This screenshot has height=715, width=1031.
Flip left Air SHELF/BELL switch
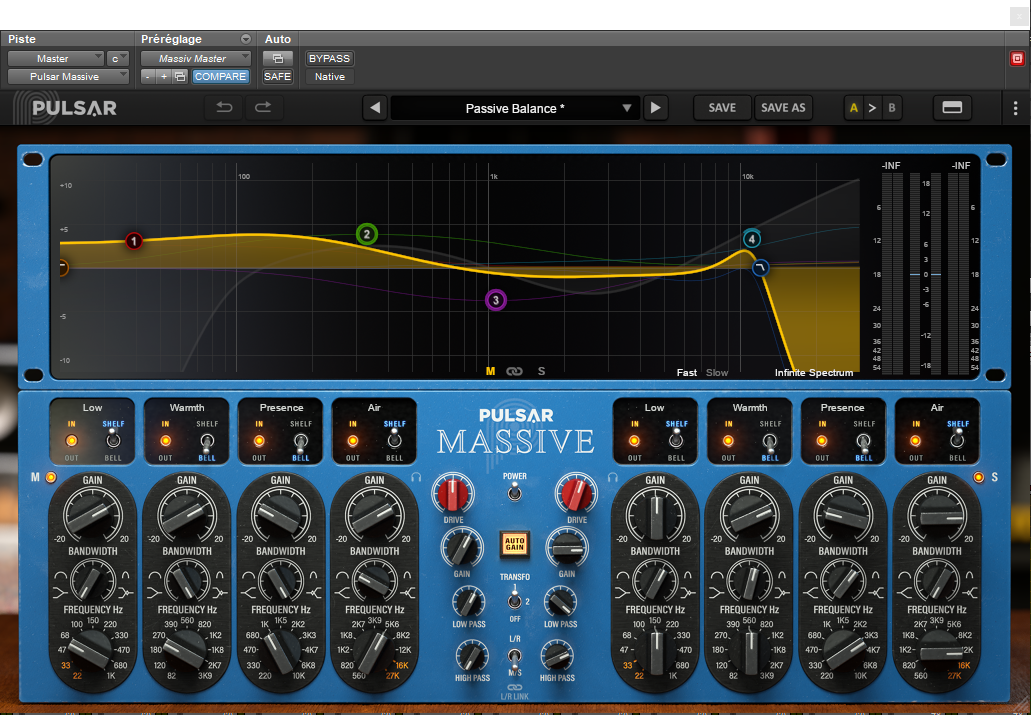(x=395, y=439)
